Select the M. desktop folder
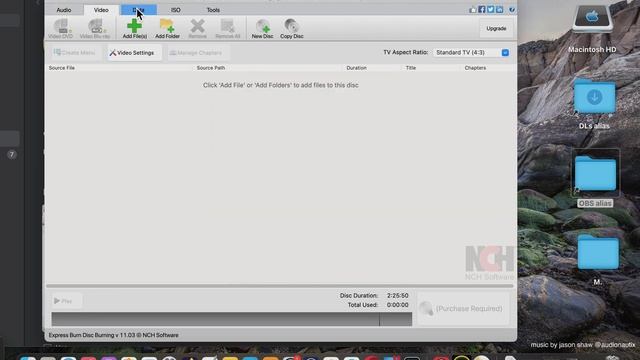This screenshot has height=360, width=640. coord(598,259)
